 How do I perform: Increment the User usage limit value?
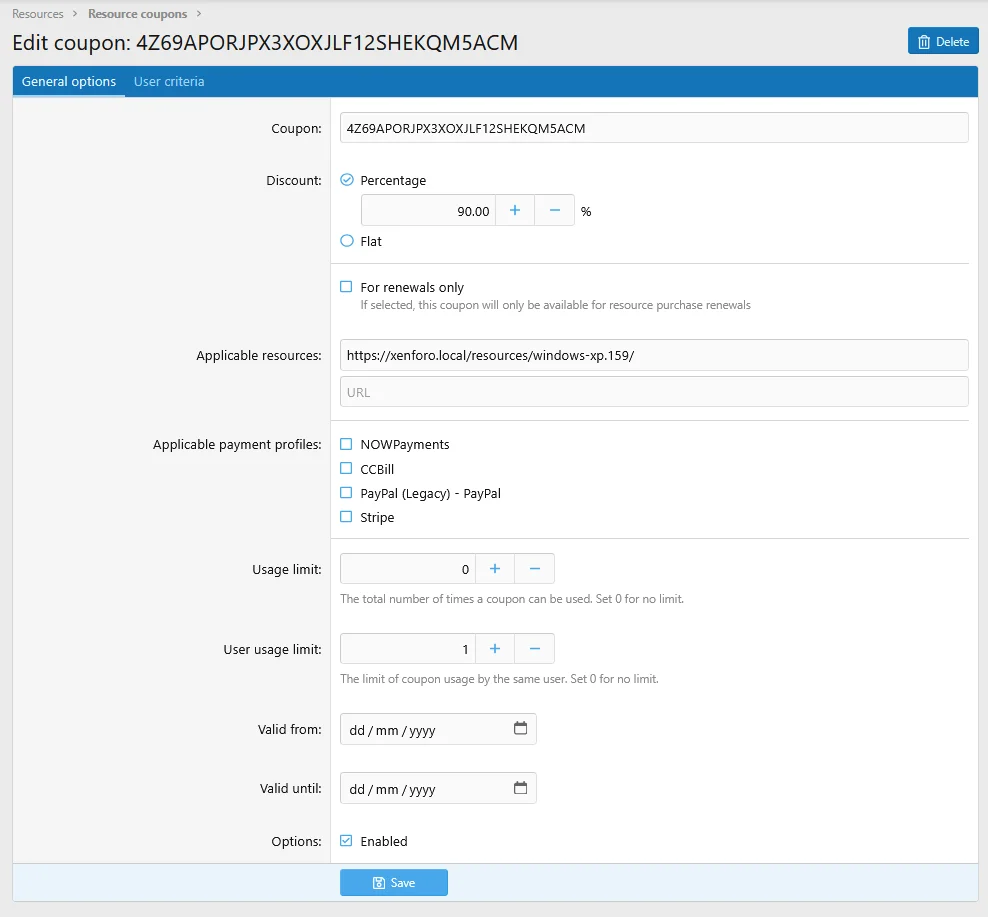pyautogui.click(x=494, y=649)
